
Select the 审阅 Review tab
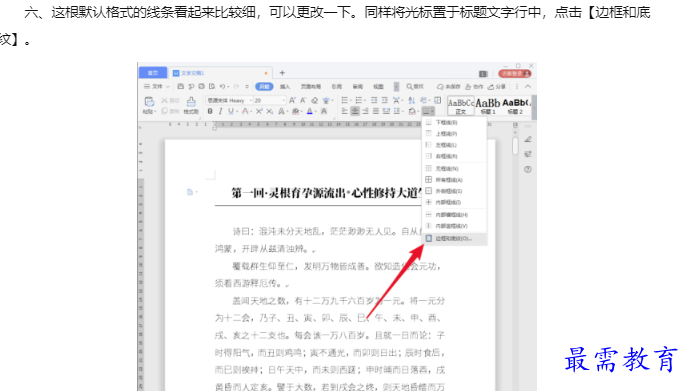(x=358, y=87)
